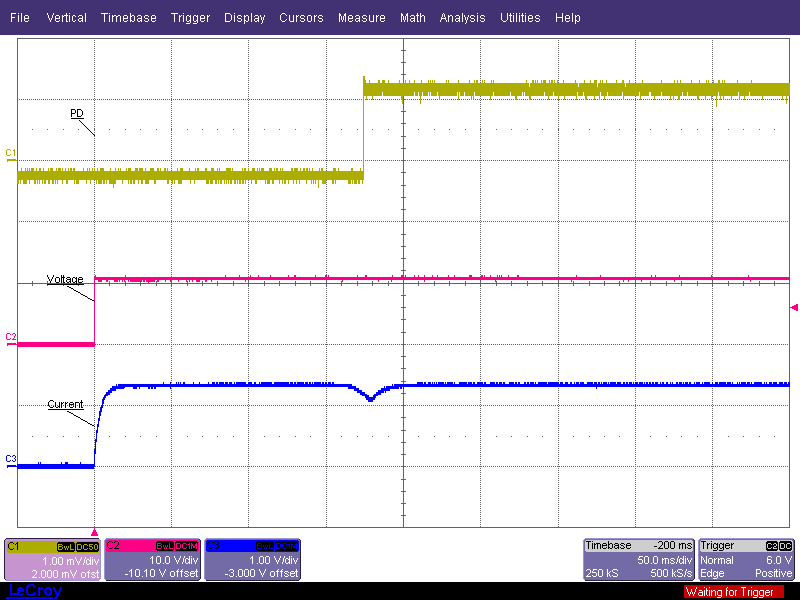Select the C1 channel ground marker
Image resolution: width=800 pixels, height=600 pixels.
(11, 153)
